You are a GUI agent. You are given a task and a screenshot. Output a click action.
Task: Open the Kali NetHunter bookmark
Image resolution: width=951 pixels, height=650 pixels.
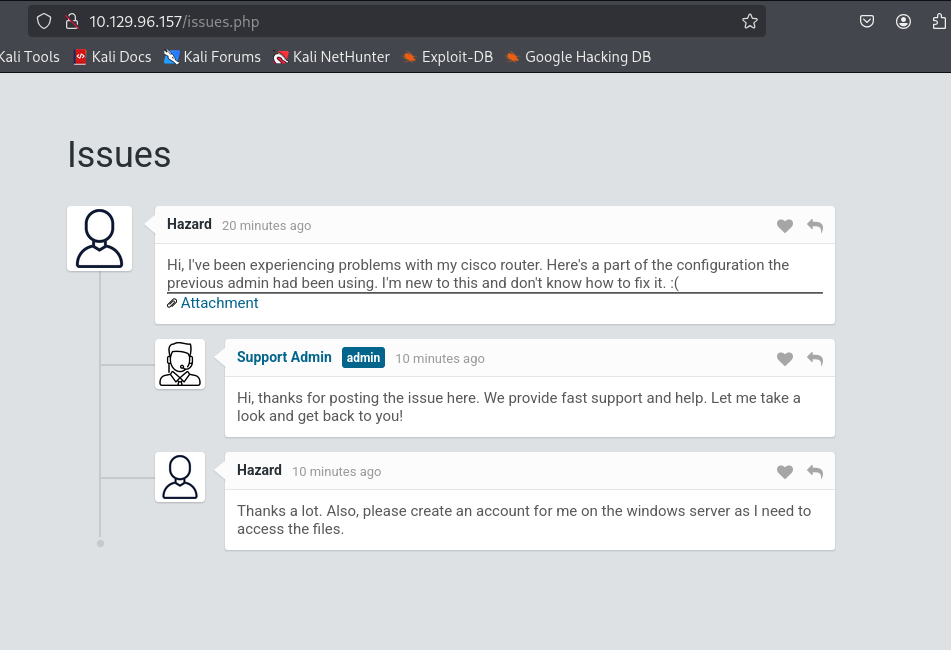click(x=332, y=57)
